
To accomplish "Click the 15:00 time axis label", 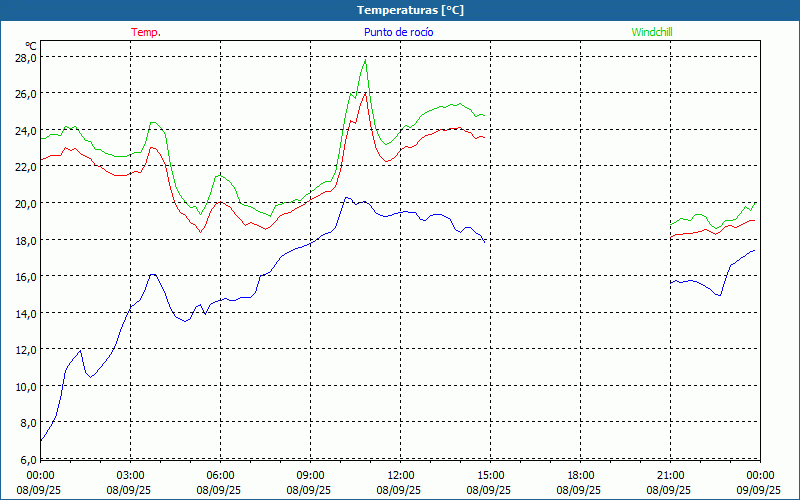I will pos(491,476).
